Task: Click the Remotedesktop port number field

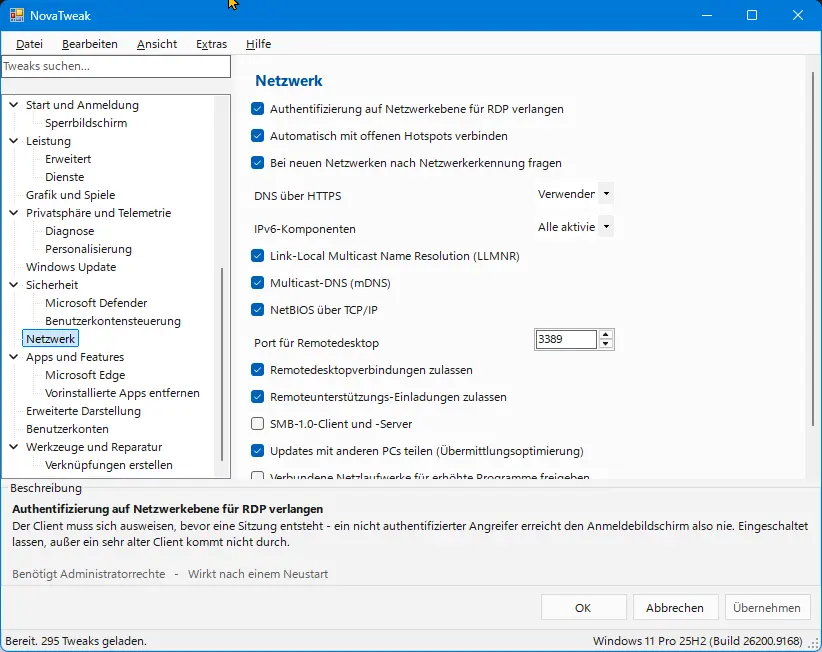Action: (x=566, y=339)
